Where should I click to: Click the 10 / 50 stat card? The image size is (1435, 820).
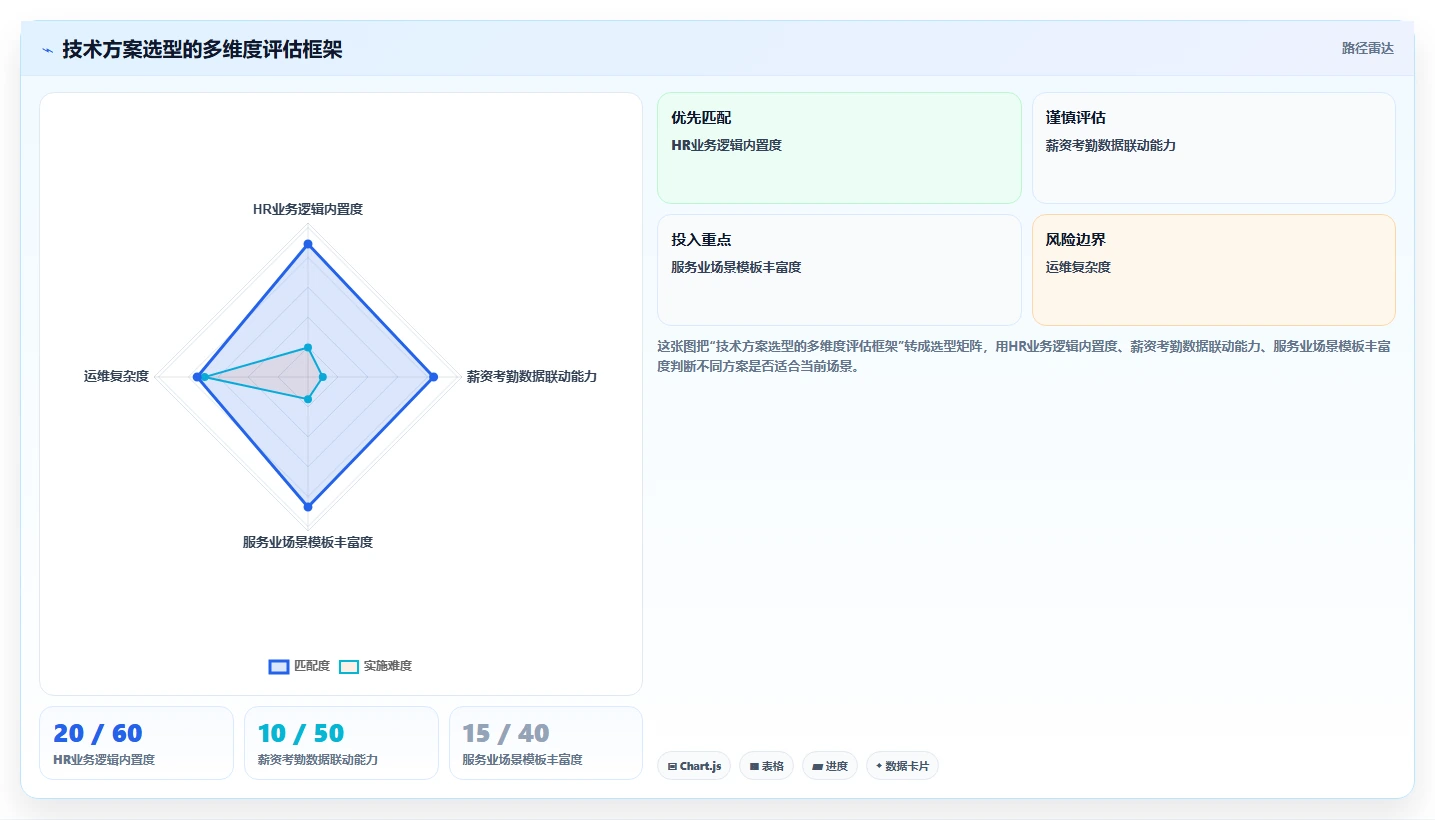[341, 743]
